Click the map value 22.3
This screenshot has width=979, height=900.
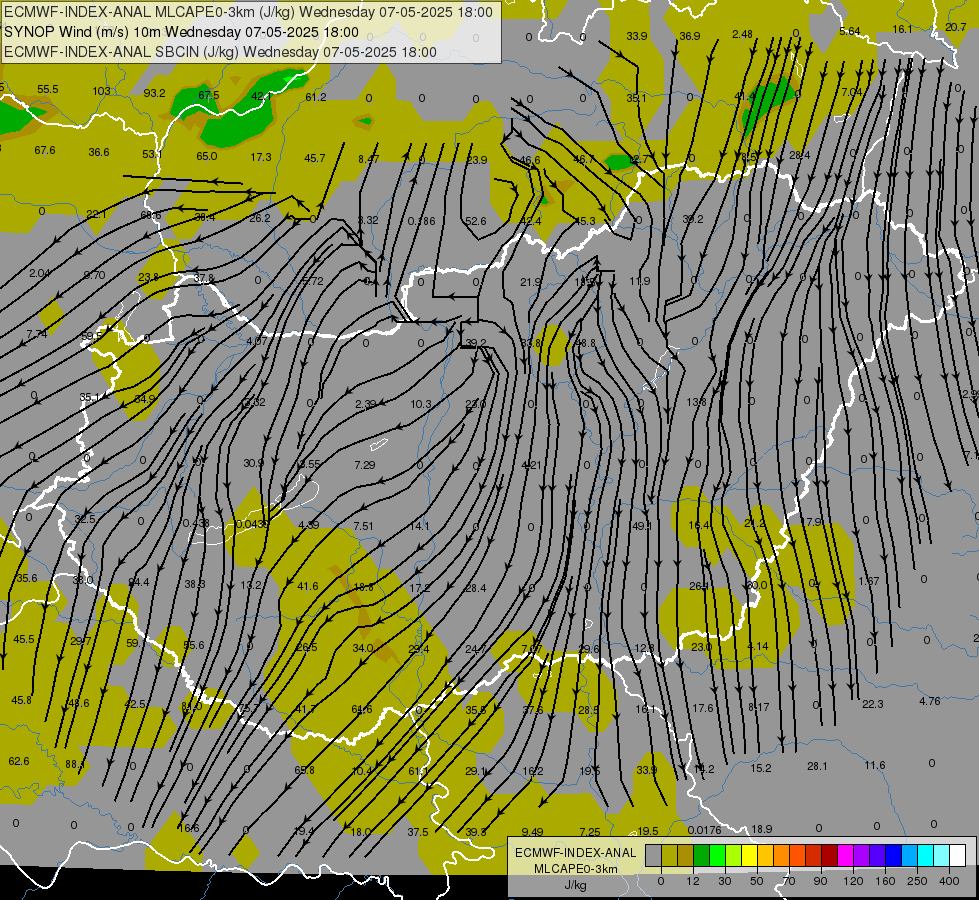[872, 704]
